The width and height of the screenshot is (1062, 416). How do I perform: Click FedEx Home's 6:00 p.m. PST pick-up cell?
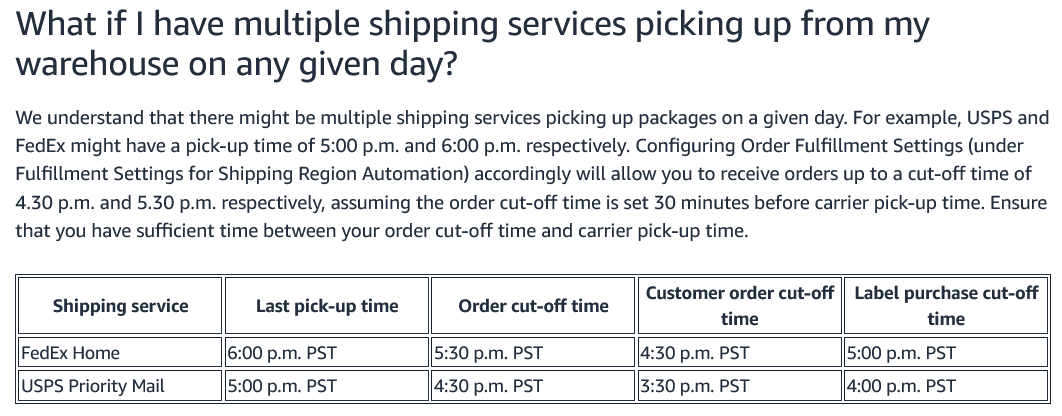(x=326, y=352)
